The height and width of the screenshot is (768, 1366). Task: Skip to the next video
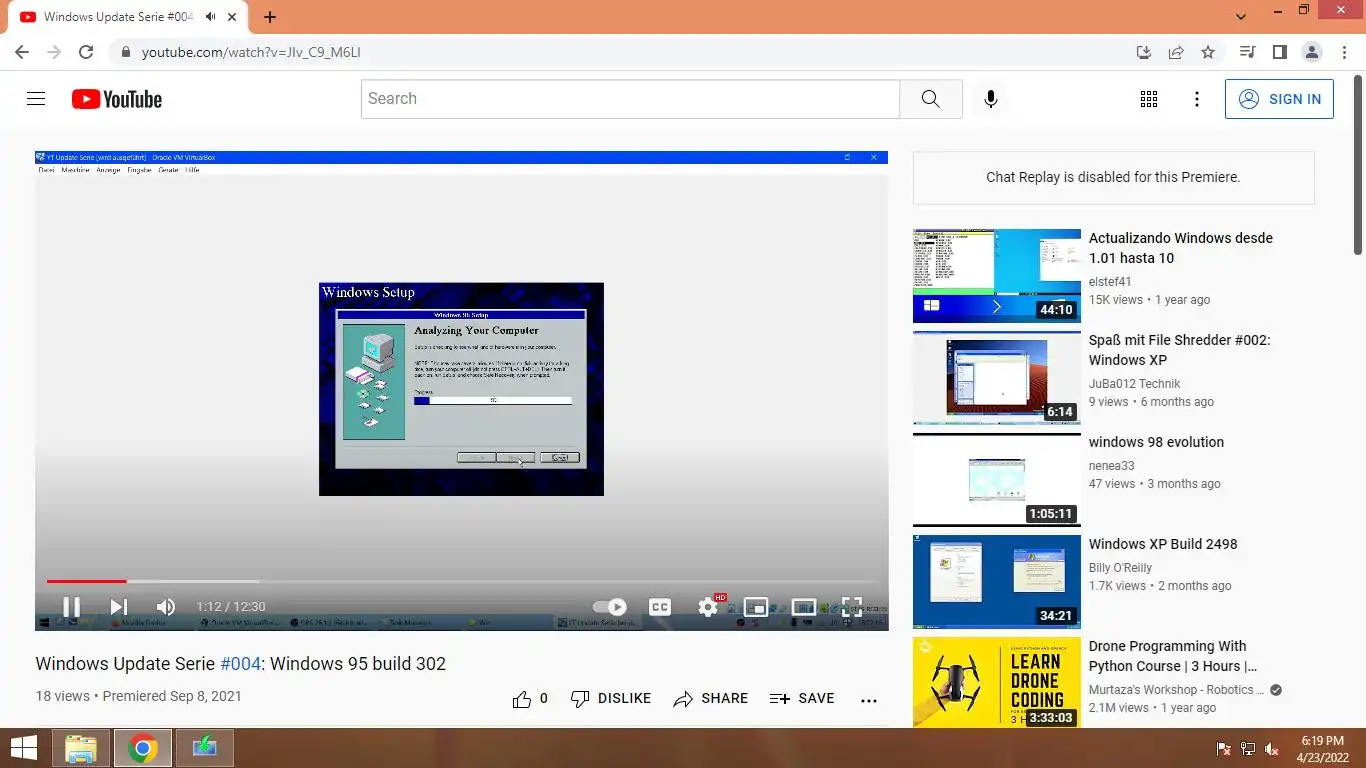[118, 607]
